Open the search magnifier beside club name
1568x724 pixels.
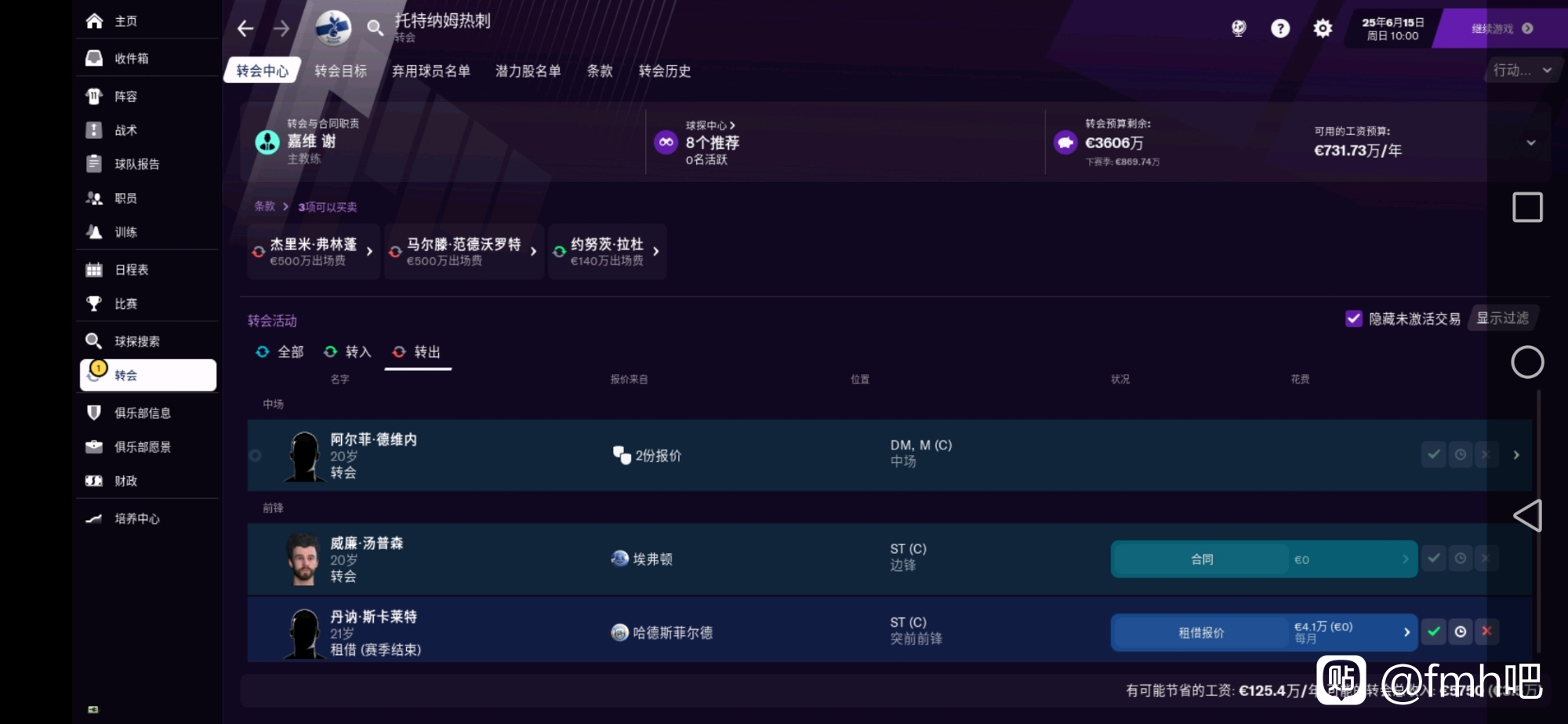click(376, 29)
